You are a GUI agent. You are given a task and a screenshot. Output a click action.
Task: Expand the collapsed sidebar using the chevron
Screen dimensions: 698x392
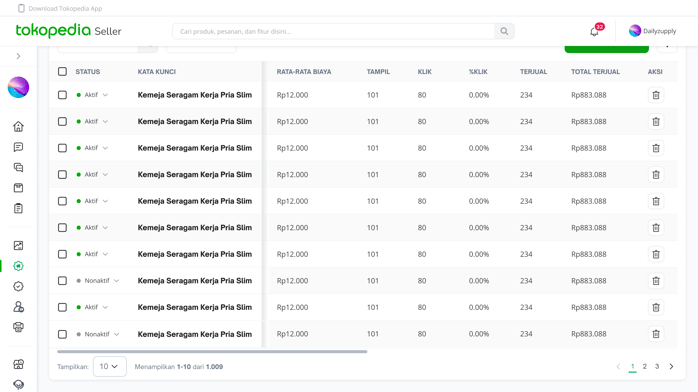[18, 56]
